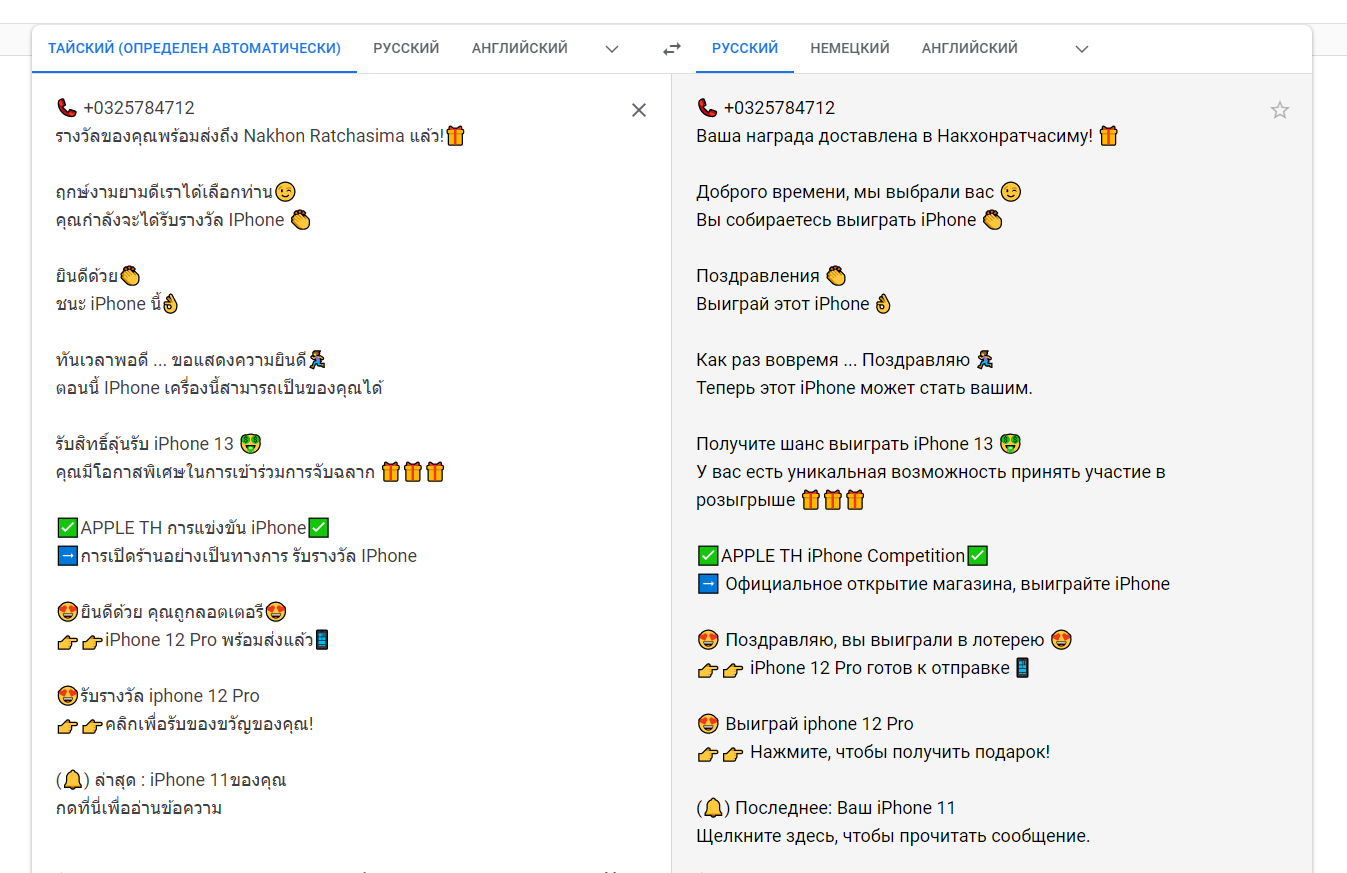Click the red phone emoji in translation

(x=707, y=108)
